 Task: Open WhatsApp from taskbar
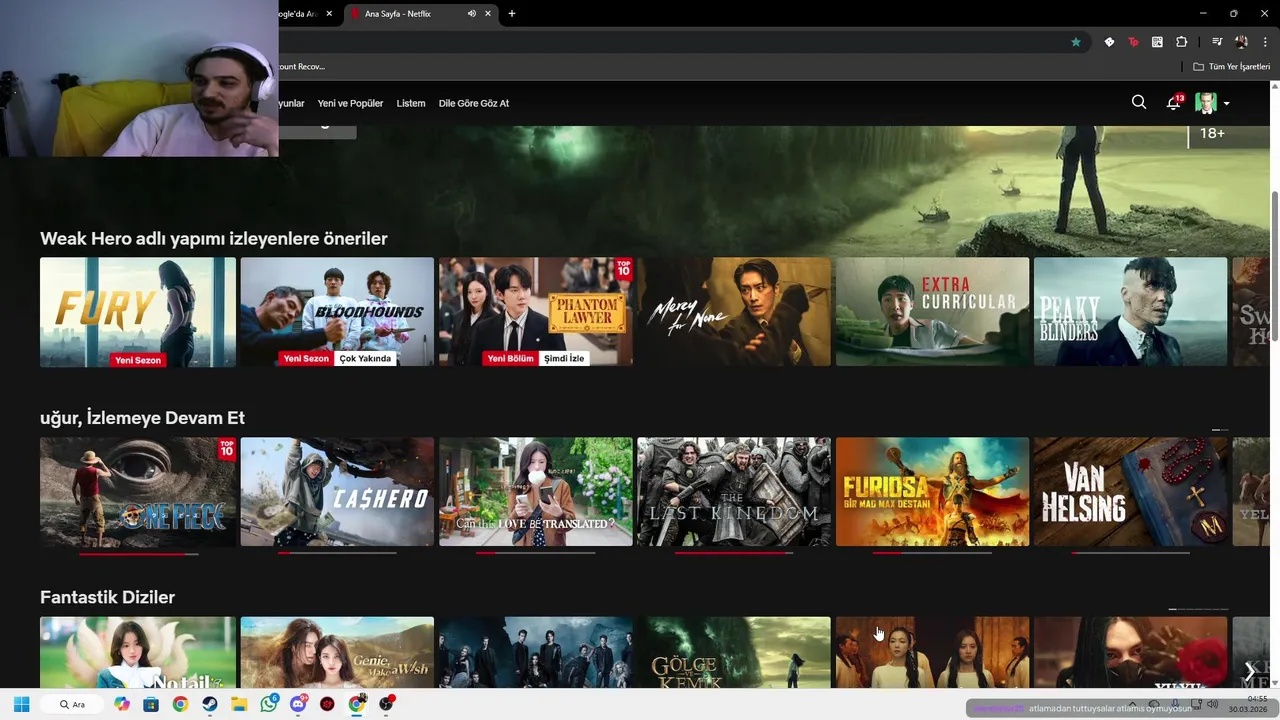click(269, 704)
